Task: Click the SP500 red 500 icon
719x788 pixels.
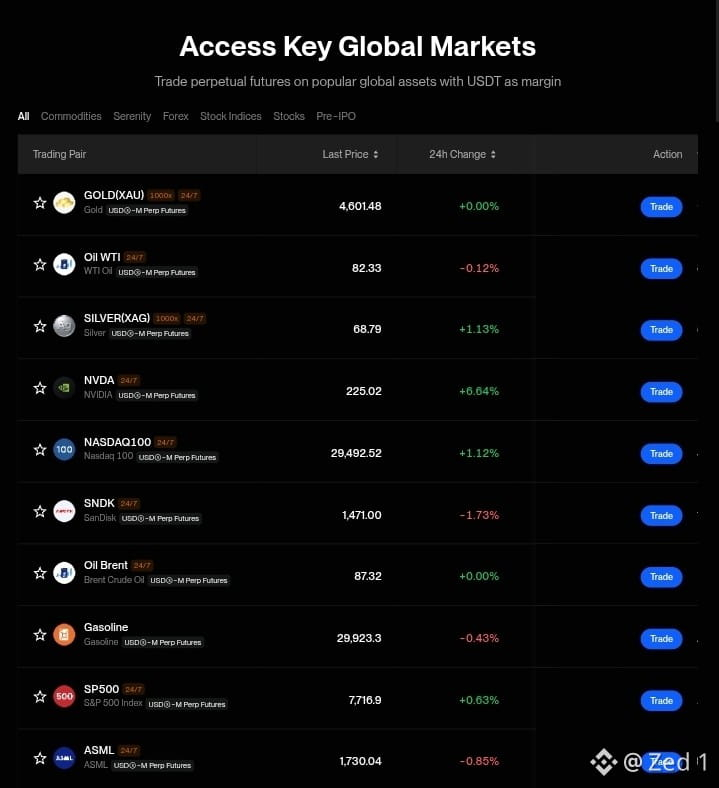Action: click(64, 697)
